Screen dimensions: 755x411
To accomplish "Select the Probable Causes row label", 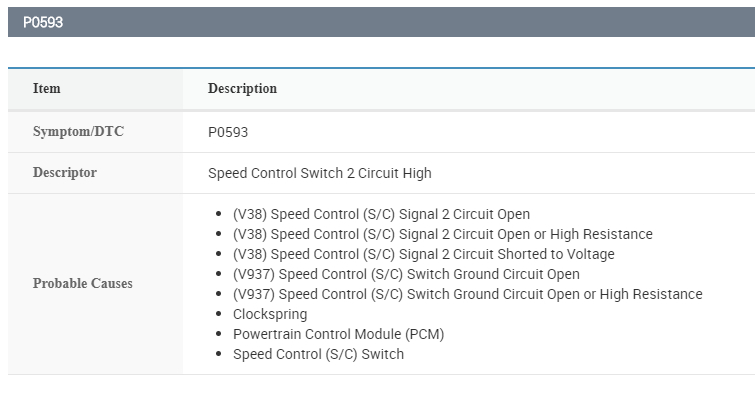I will [83, 283].
